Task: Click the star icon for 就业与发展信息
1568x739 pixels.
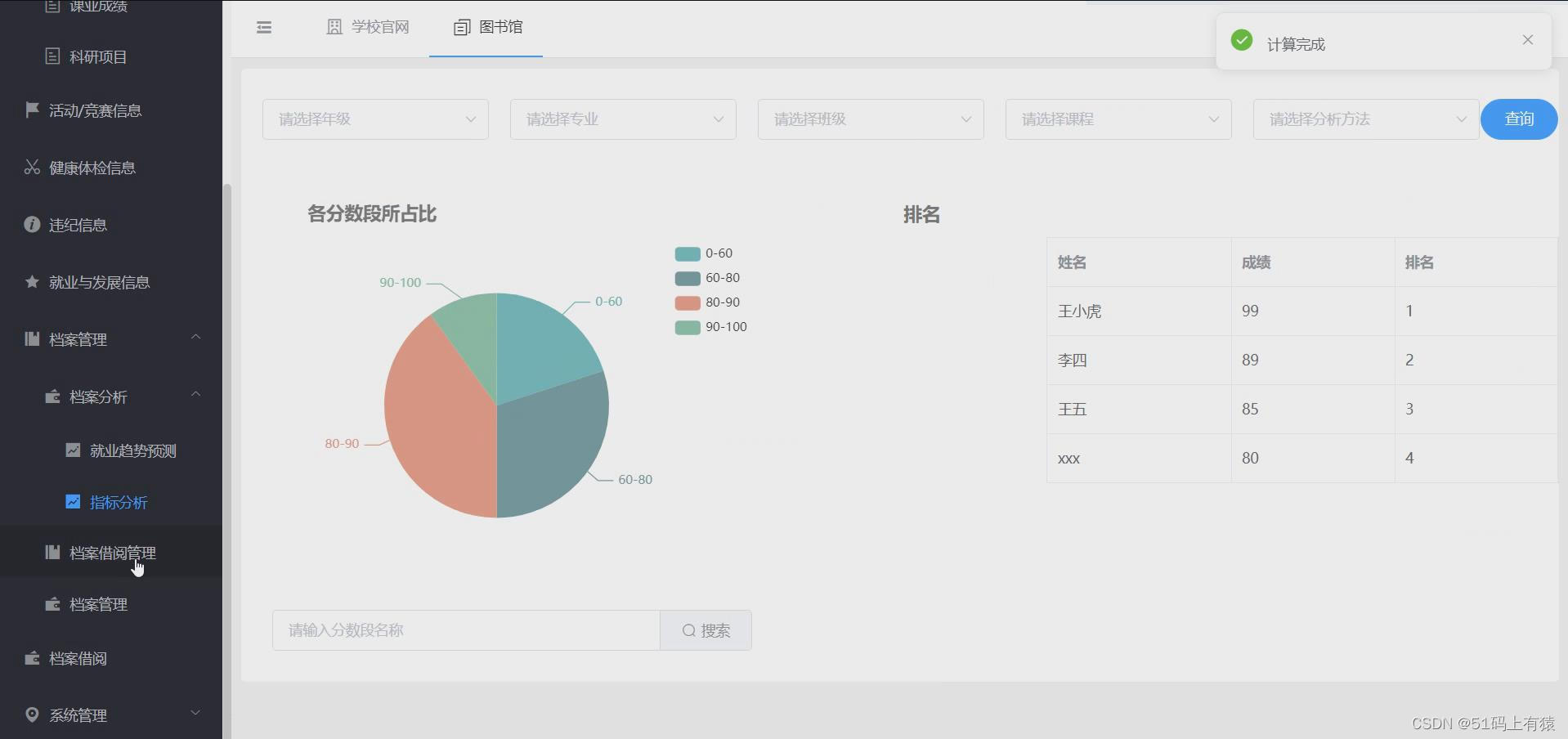Action: click(x=32, y=281)
